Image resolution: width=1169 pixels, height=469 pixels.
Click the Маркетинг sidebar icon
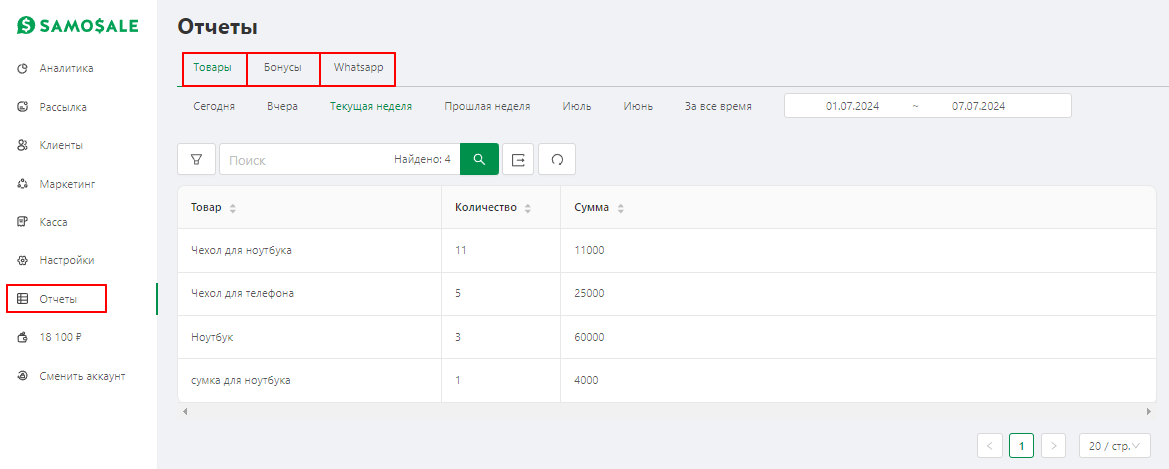pos(22,183)
